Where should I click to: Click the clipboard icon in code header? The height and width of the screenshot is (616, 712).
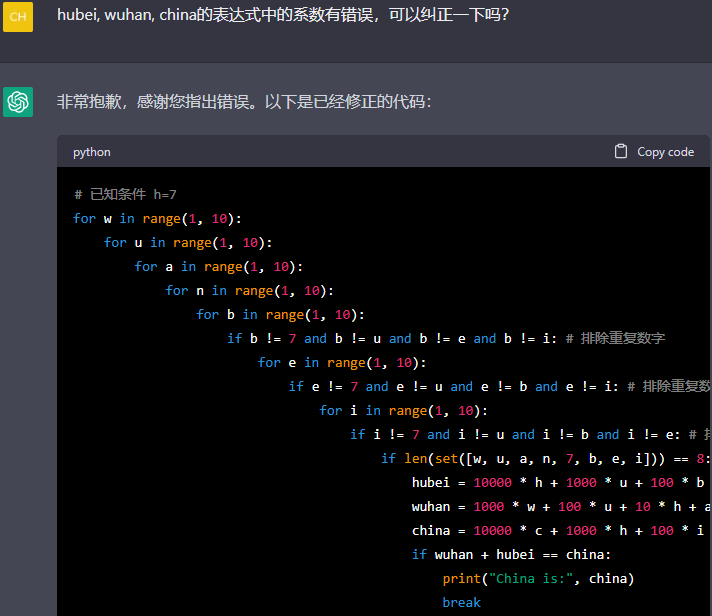[x=621, y=152]
